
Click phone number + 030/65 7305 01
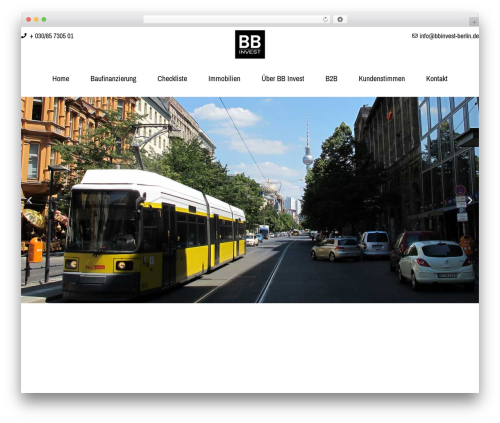[x=52, y=36]
